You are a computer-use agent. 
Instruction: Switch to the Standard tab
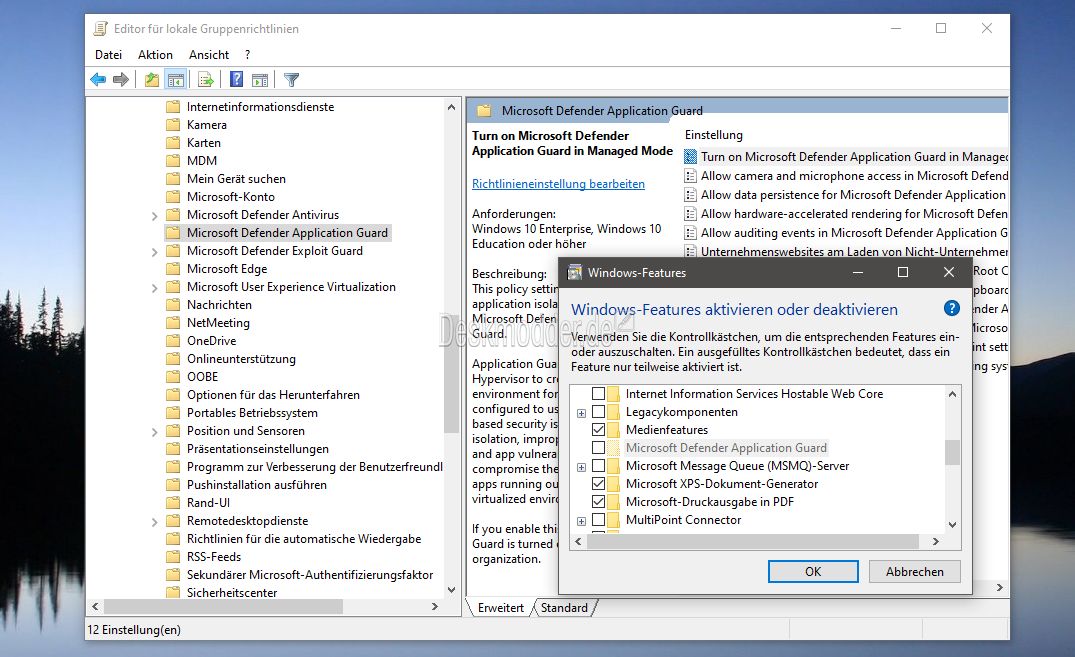(x=564, y=608)
